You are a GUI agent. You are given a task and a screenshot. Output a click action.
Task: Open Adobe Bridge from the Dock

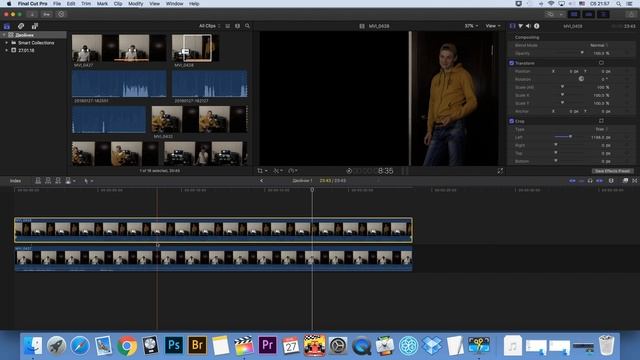[197, 346]
